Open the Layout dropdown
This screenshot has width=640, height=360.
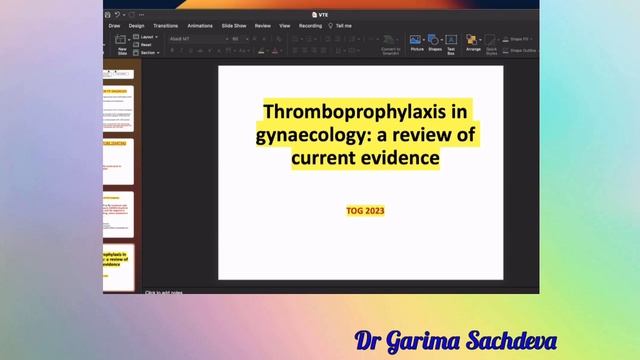[x=146, y=37]
